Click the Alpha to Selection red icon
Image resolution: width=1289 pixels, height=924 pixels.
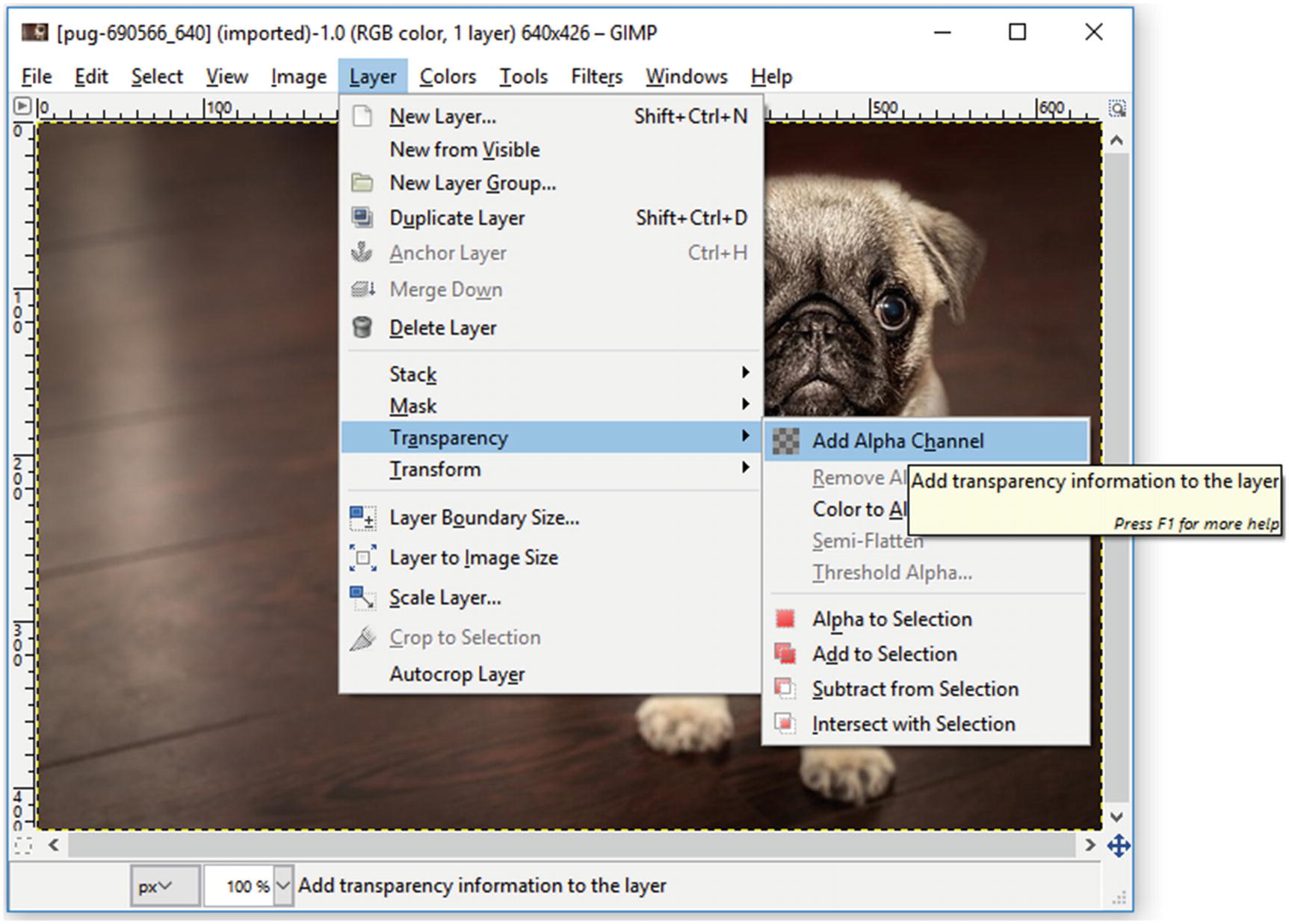pyautogui.click(x=785, y=618)
